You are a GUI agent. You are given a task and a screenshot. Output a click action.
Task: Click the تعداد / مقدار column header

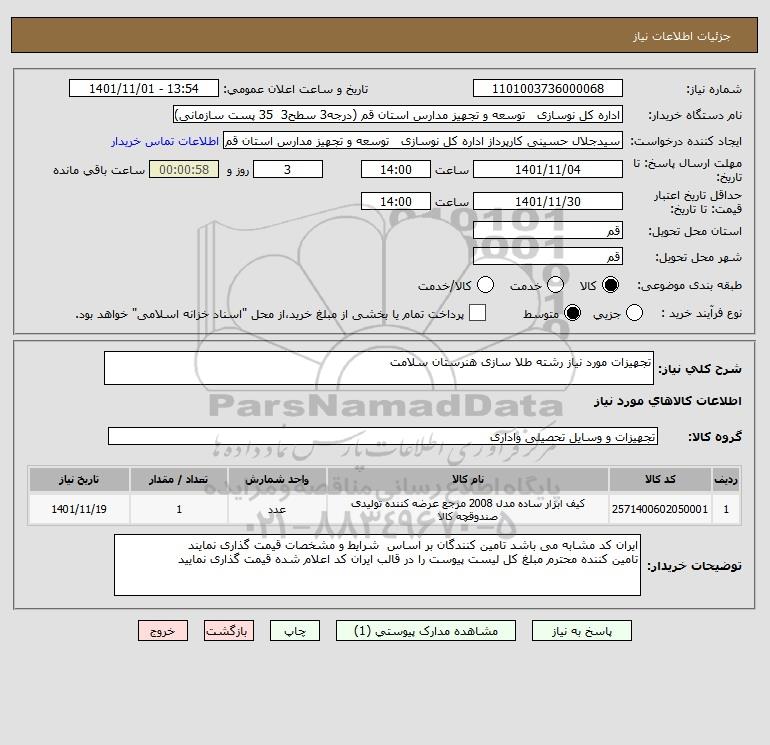179,479
